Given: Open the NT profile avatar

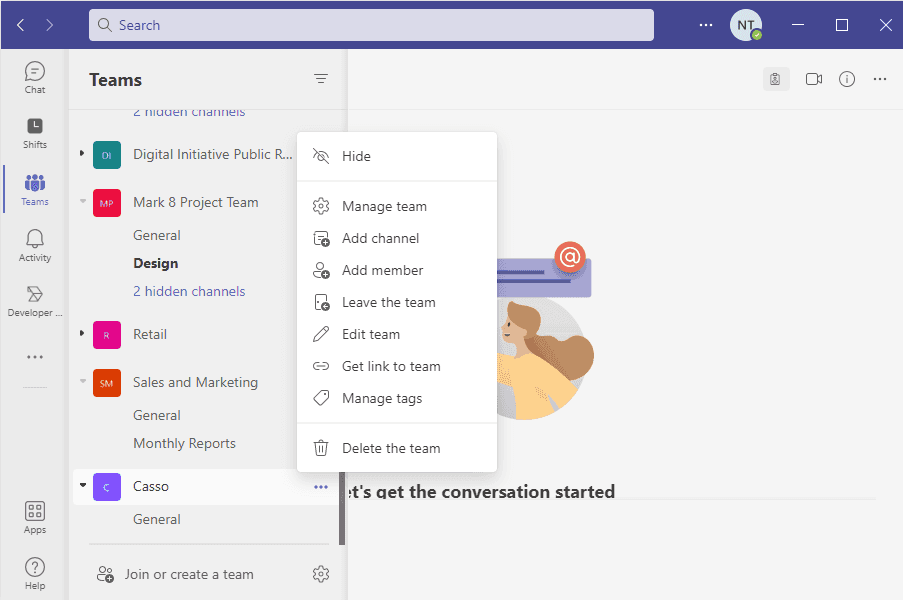Looking at the screenshot, I should 746,25.
